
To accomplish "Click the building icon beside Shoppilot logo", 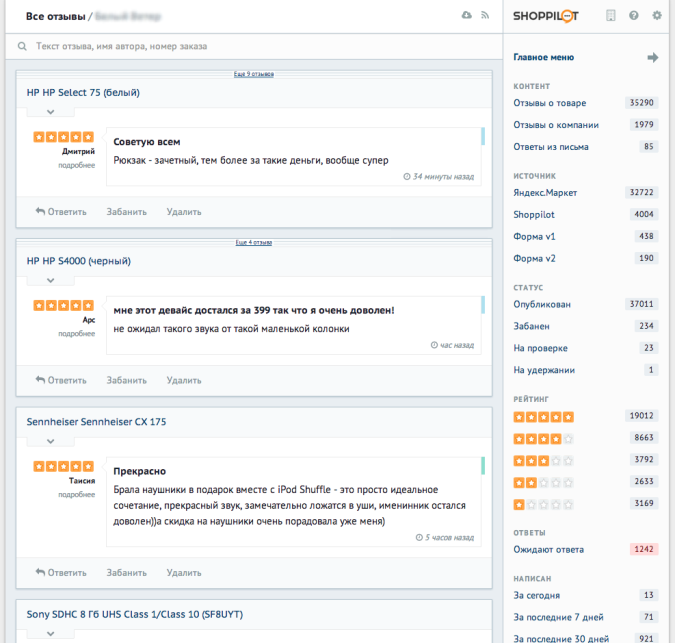I will (x=610, y=15).
